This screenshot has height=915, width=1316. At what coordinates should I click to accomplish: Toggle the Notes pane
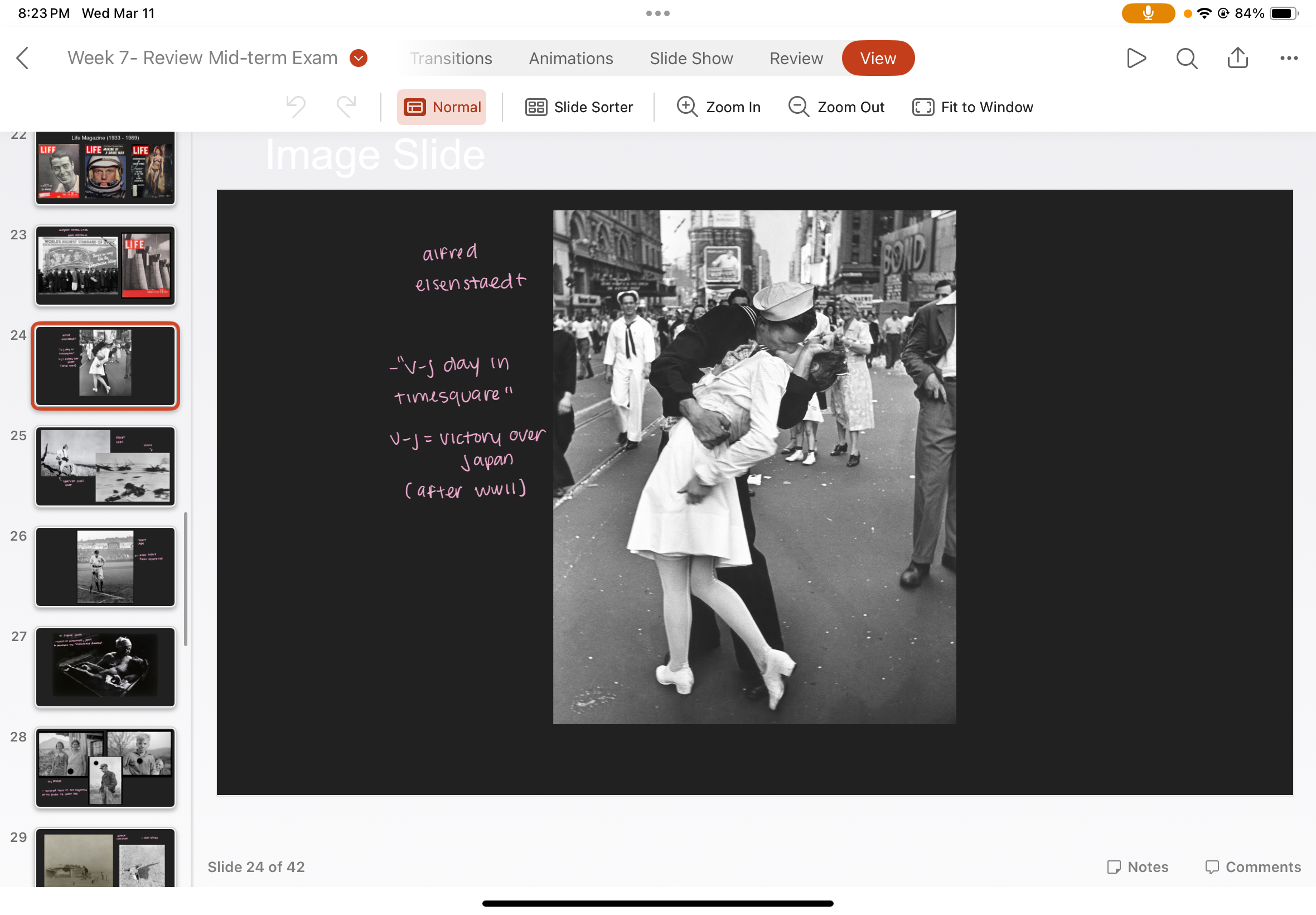coord(1137,867)
